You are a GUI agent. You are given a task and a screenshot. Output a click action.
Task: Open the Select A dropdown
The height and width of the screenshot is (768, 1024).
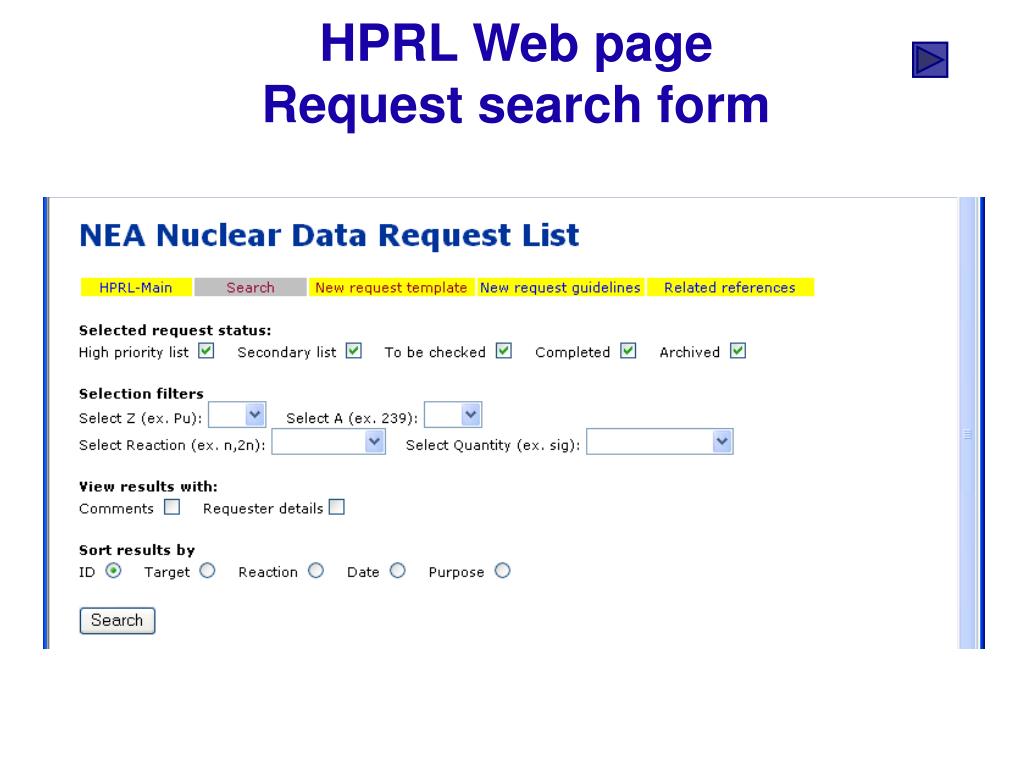[453, 415]
